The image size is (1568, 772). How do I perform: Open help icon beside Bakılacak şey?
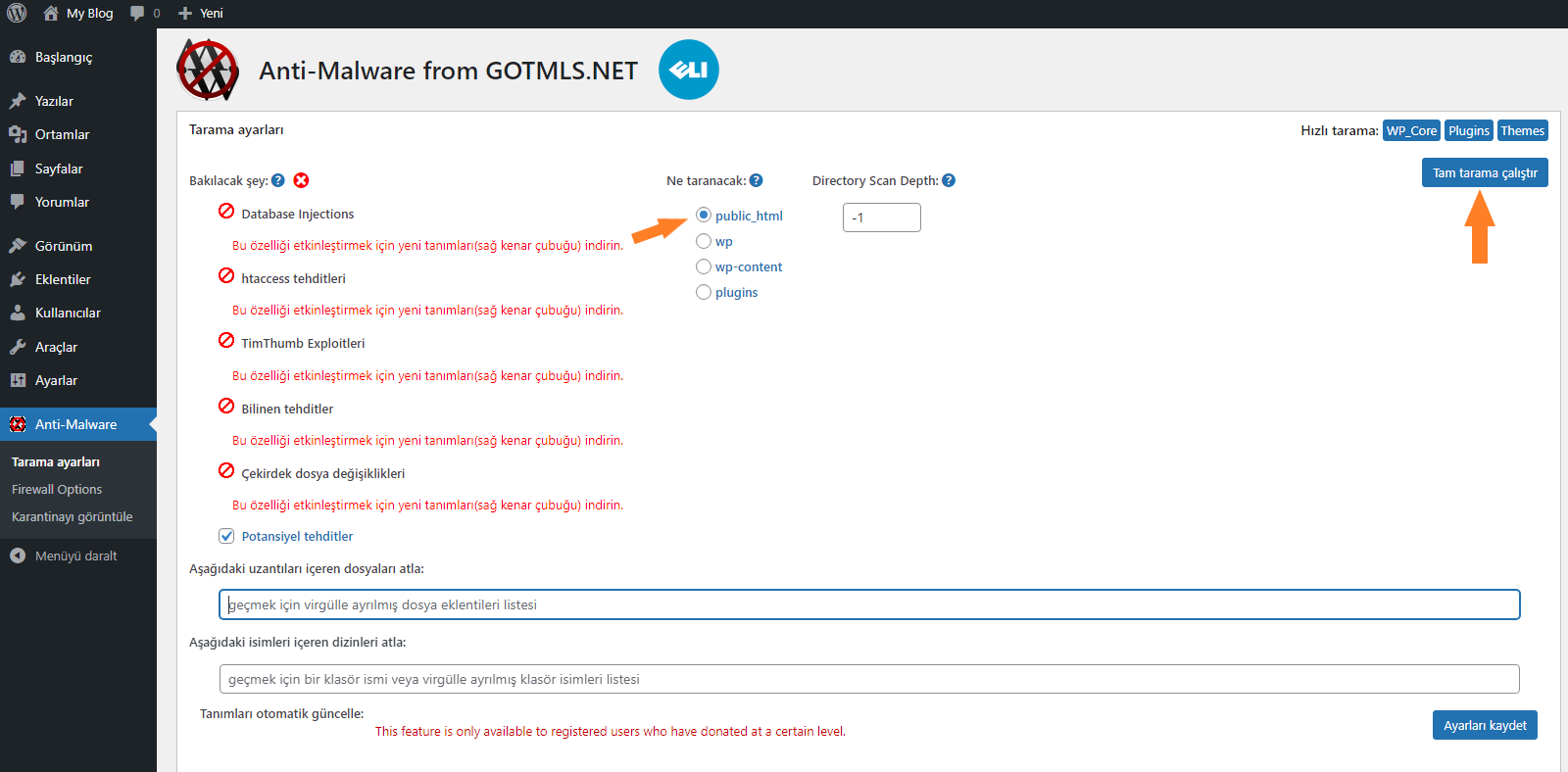point(278,180)
